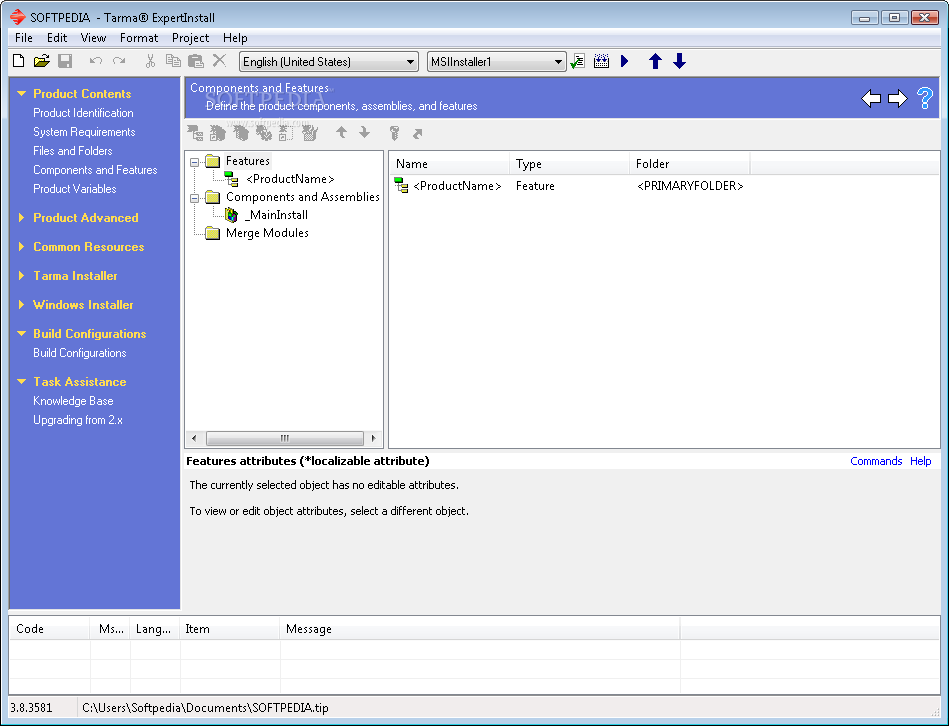The width and height of the screenshot is (949, 726).
Task: Click the gray trash-bin component icon
Action: (x=310, y=133)
